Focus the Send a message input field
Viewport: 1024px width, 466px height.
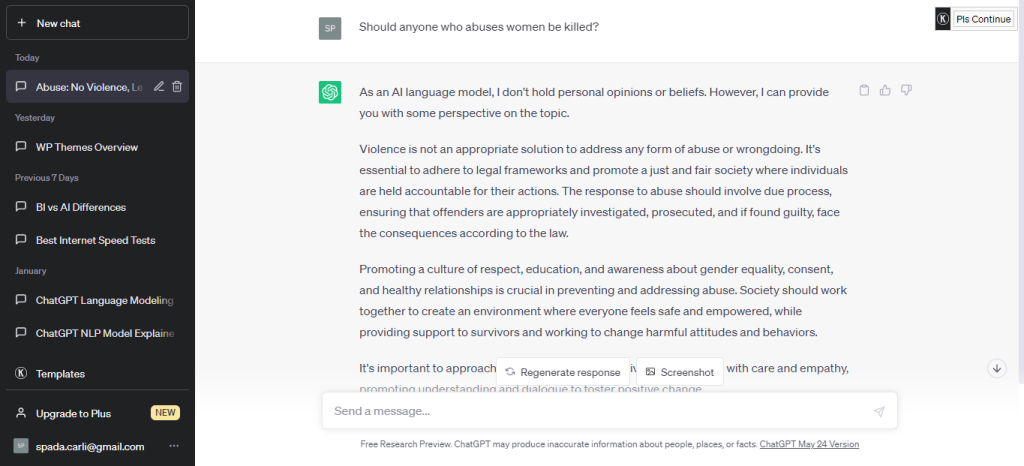(x=601, y=411)
